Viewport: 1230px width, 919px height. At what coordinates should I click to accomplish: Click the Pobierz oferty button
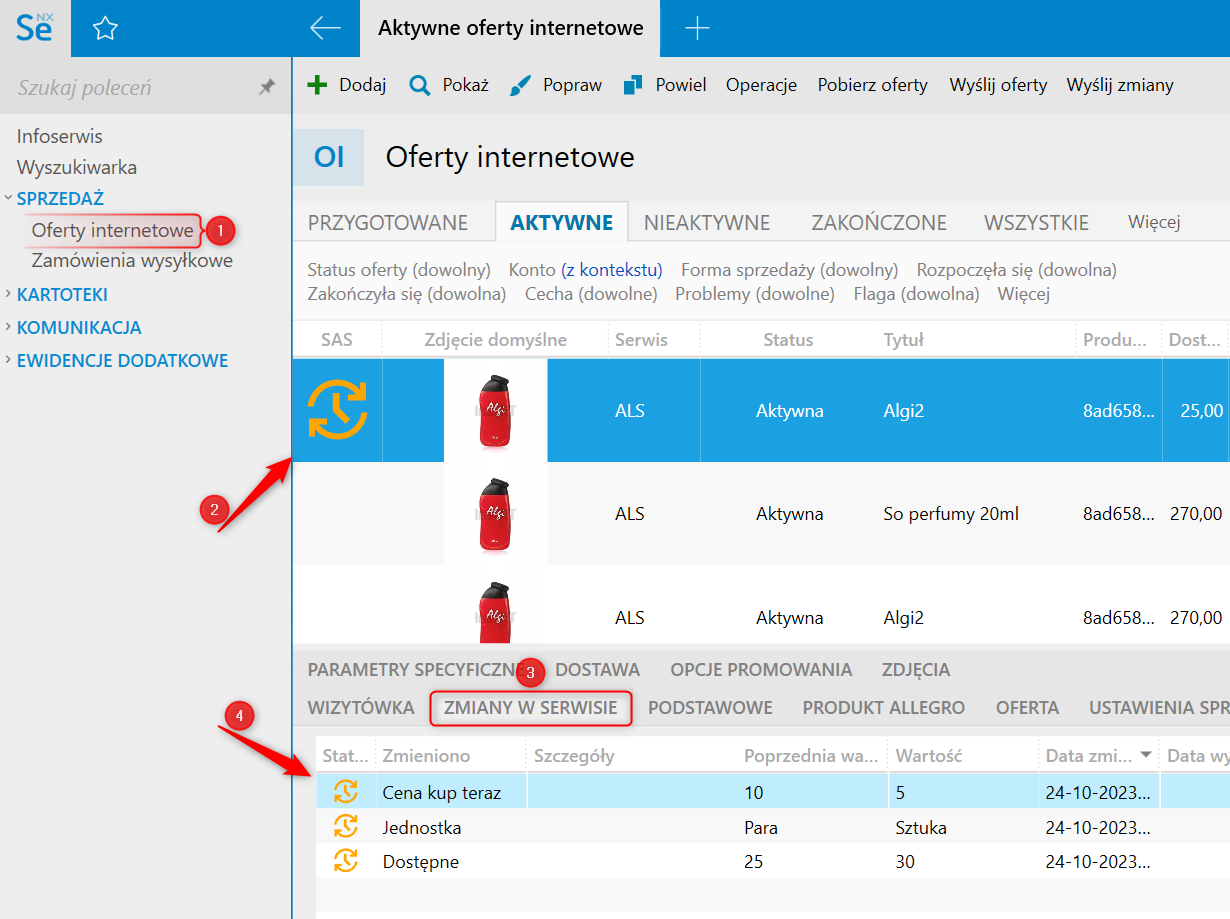pos(872,85)
